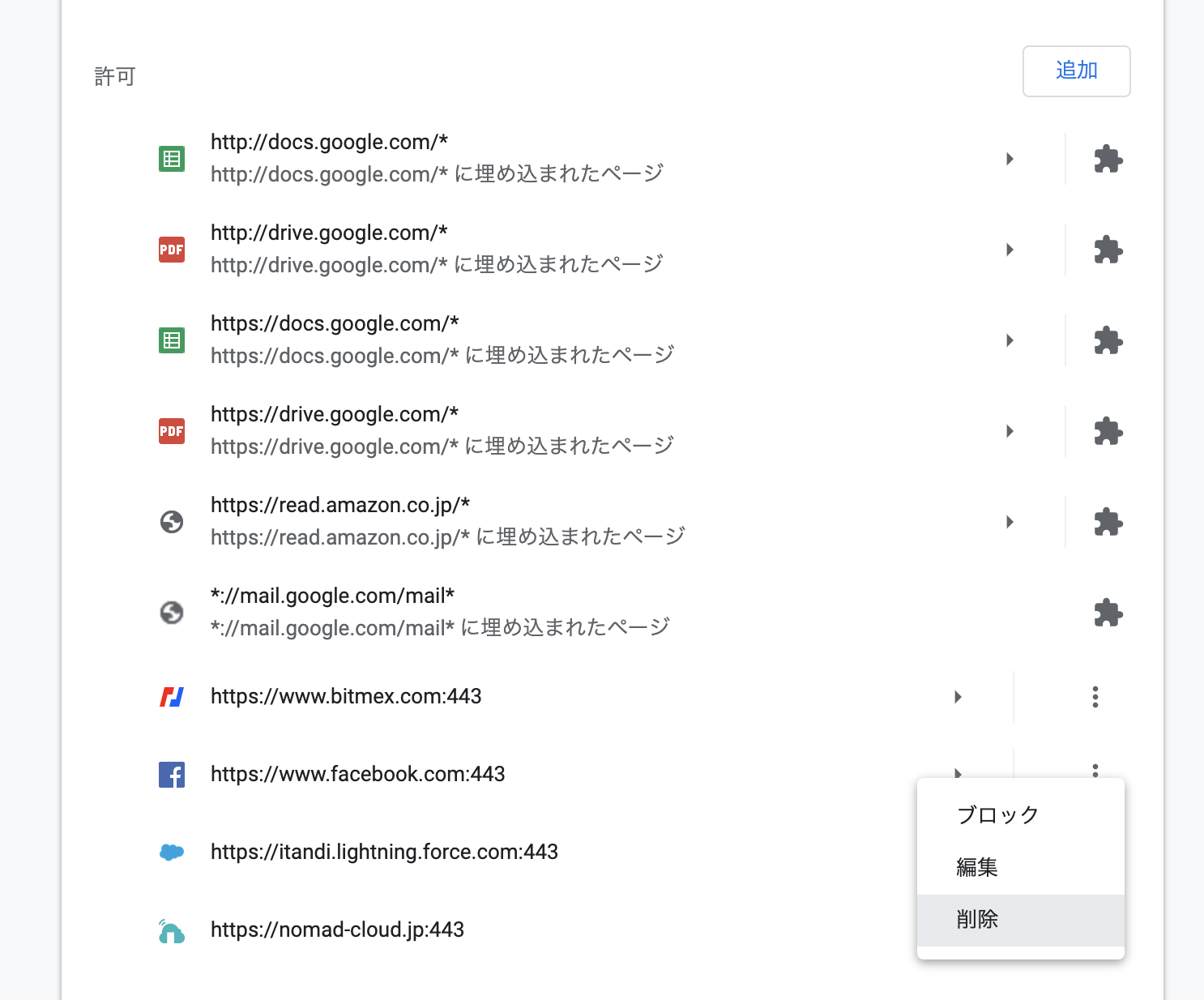Select 削除 in the context menu
This screenshot has width=1204, height=1000.
click(x=1021, y=920)
